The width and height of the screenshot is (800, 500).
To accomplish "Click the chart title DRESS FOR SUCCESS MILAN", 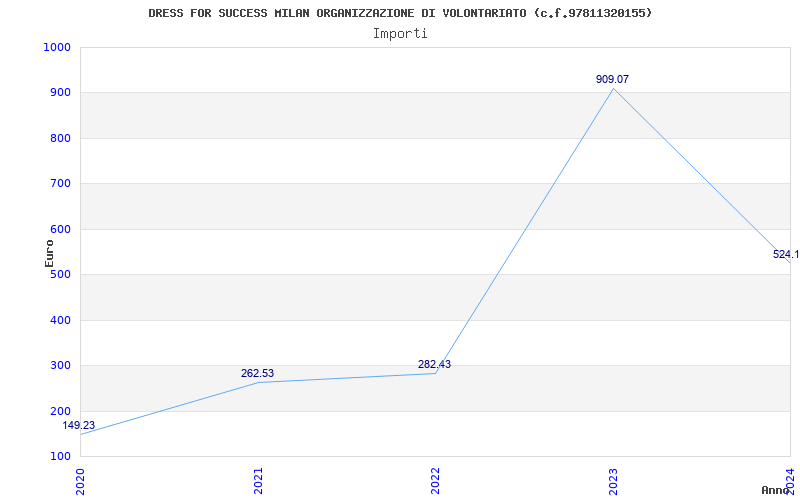I will pyautogui.click(x=400, y=13).
